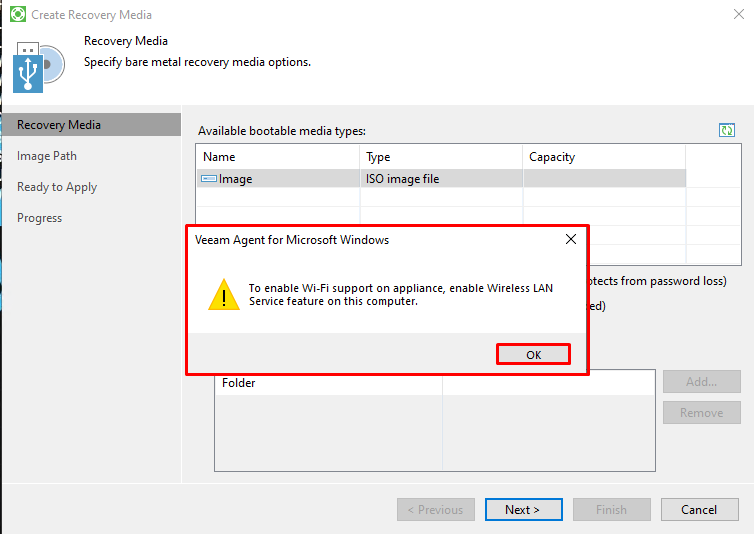Cancel the recovery media wizard
754x534 pixels.
click(700, 509)
